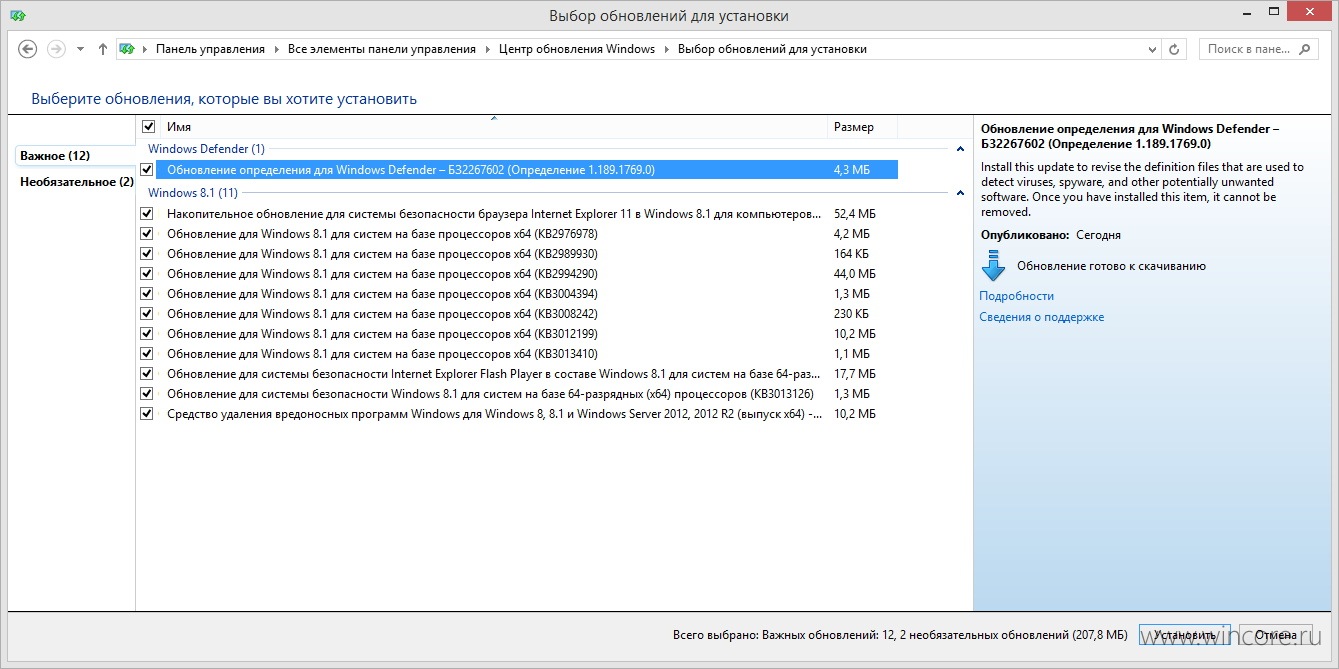Viewport: 1339px width, 669px height.
Task: Select the 52,4 МБ size value
Action: [x=855, y=214]
